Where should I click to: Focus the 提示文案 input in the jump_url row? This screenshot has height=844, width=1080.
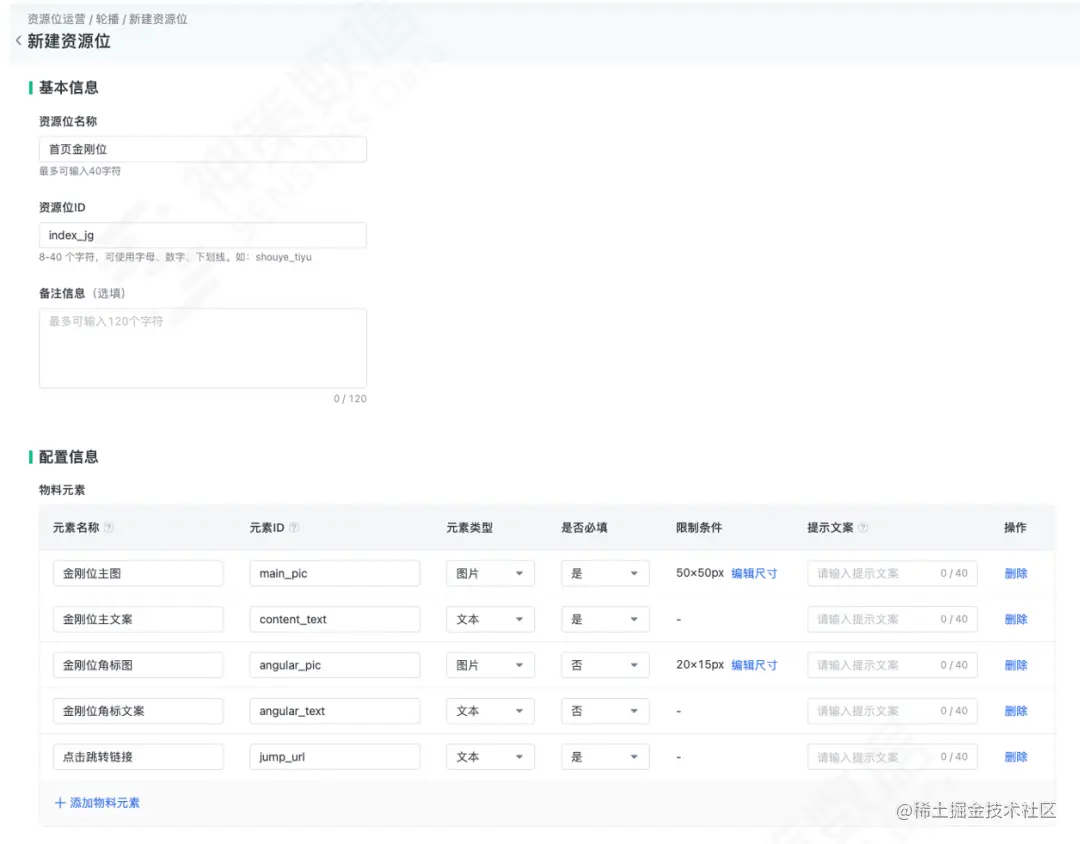click(892, 756)
